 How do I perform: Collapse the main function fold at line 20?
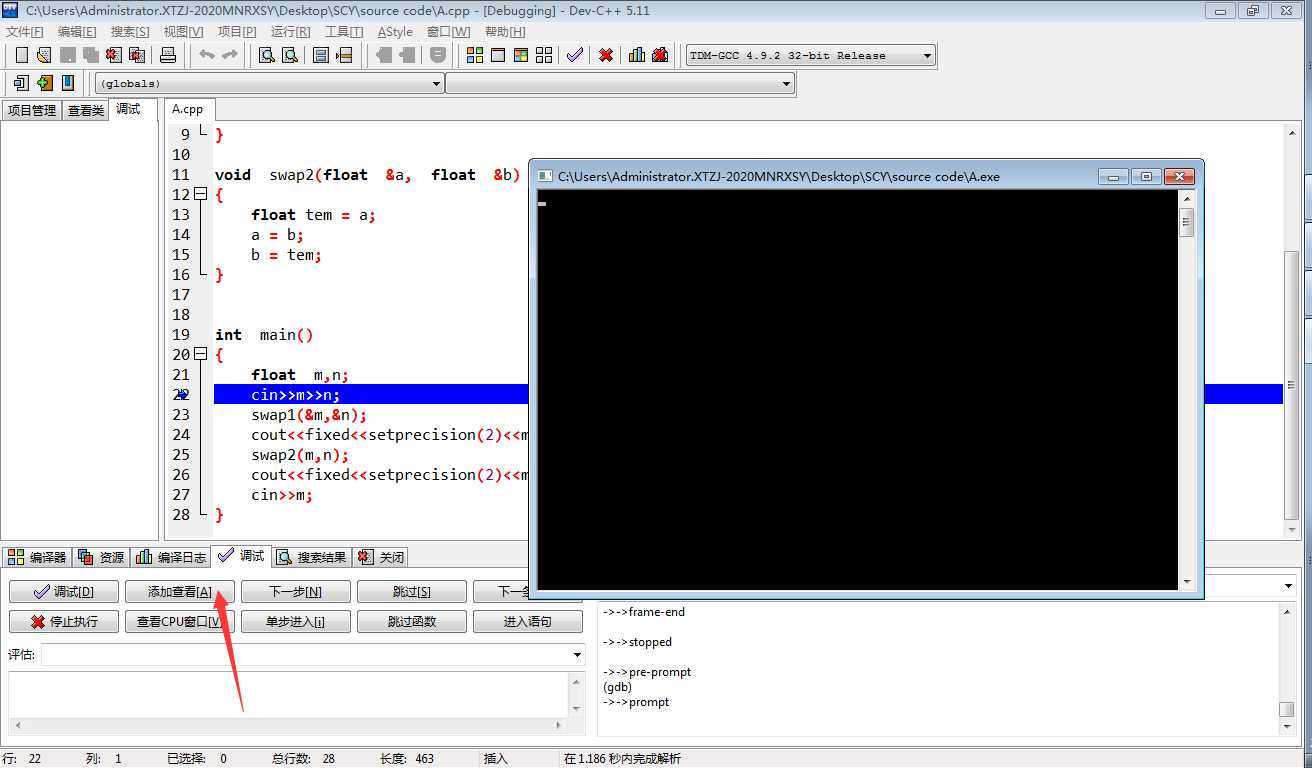[200, 354]
